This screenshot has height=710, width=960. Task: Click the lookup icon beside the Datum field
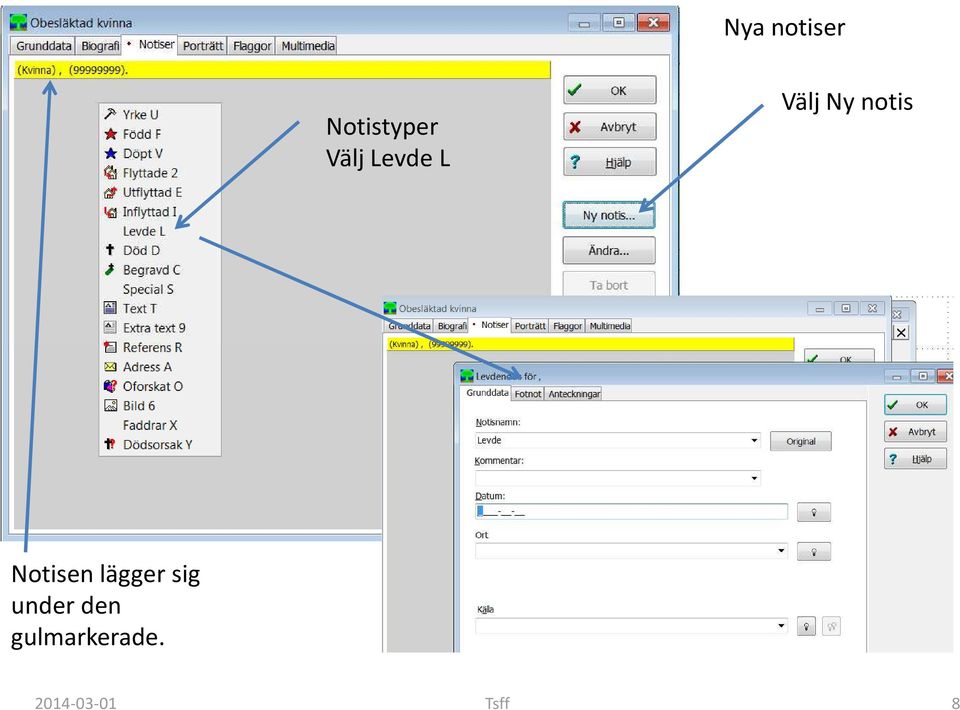pos(814,512)
